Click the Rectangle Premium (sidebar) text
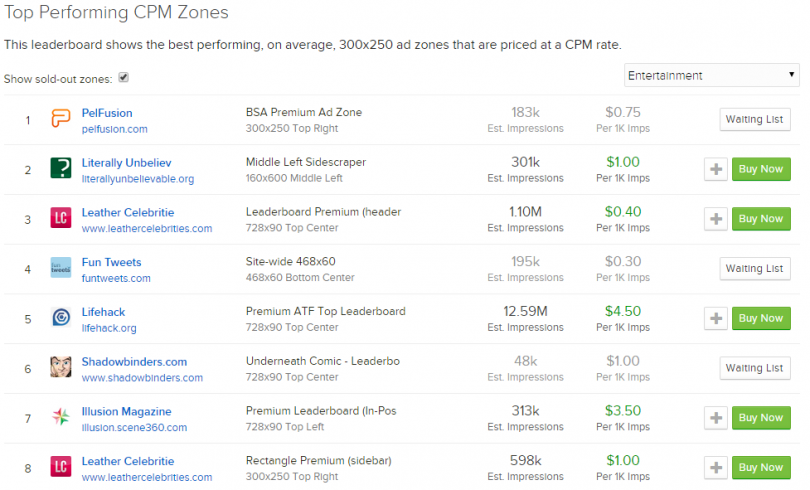This screenshot has width=810, height=490. pos(319,460)
